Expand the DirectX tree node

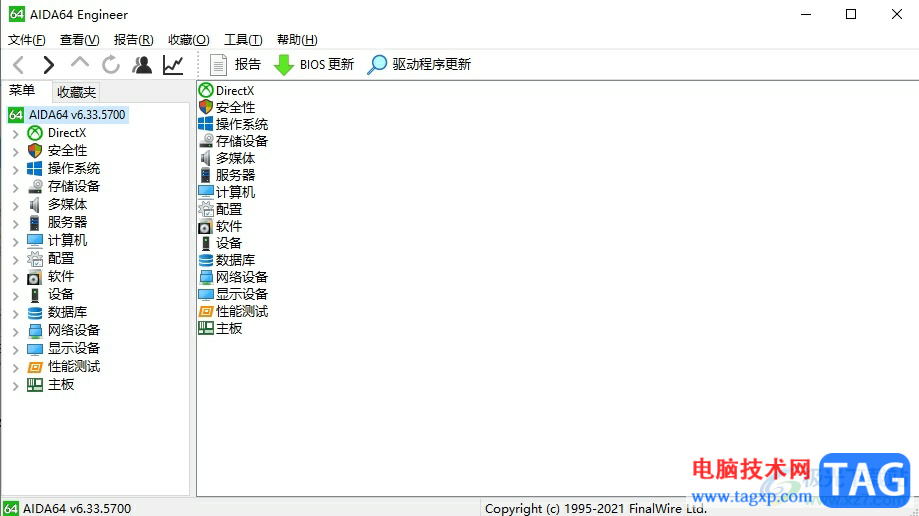point(16,134)
